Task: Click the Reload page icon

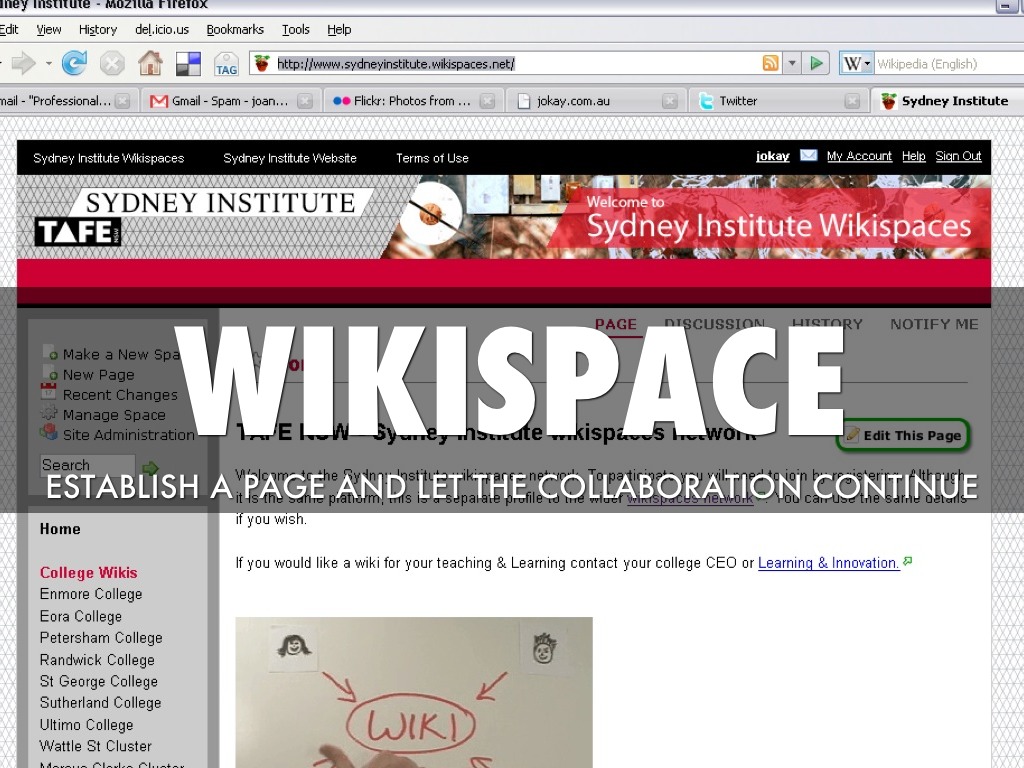Action: coord(74,64)
